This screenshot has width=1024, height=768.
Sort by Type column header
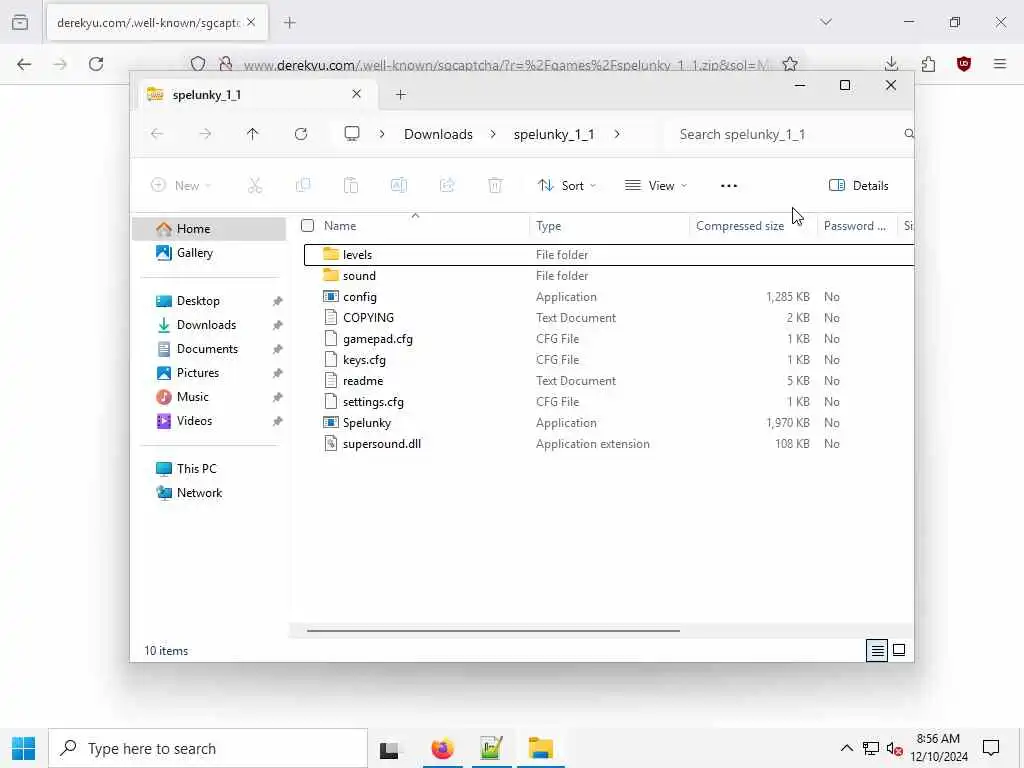tap(549, 226)
